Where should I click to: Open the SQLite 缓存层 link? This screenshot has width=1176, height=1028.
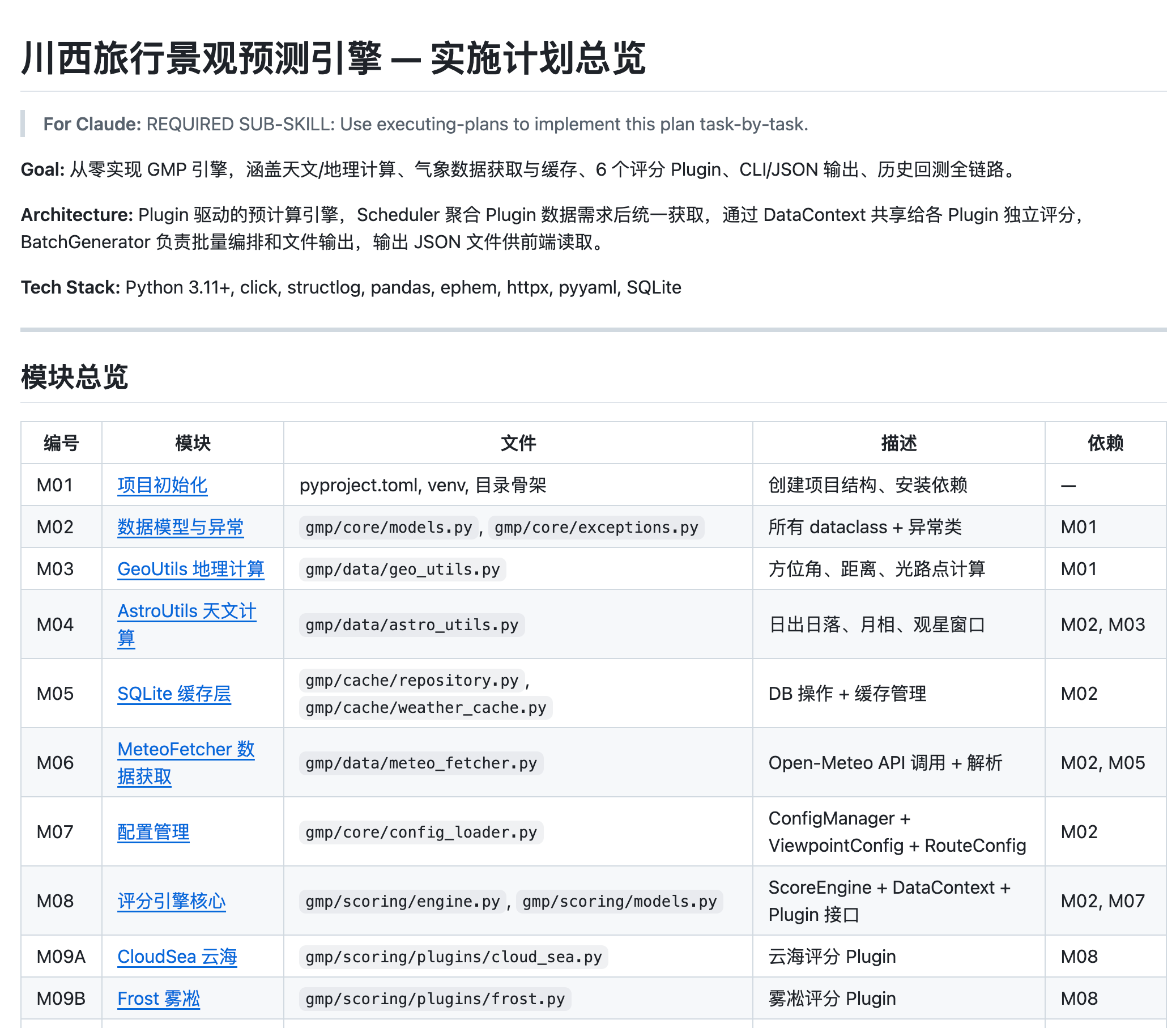click(175, 694)
